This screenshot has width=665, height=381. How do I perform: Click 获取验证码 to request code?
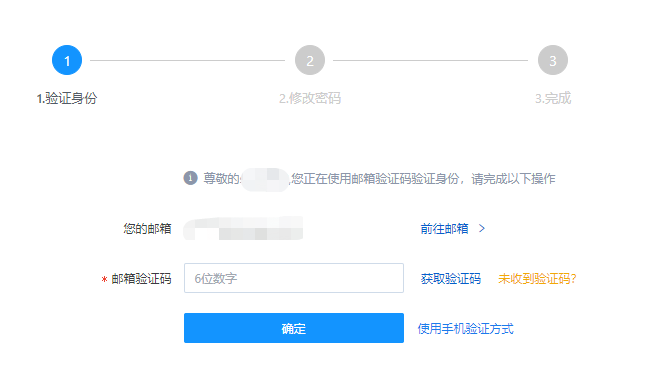[451, 279]
